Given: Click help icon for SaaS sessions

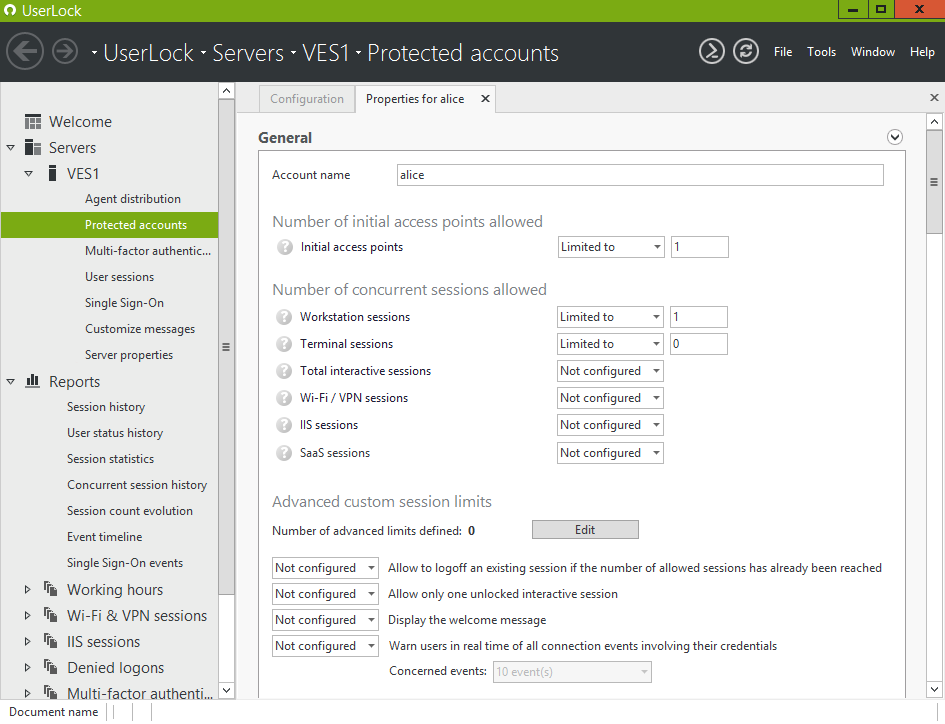Looking at the screenshot, I should [284, 453].
